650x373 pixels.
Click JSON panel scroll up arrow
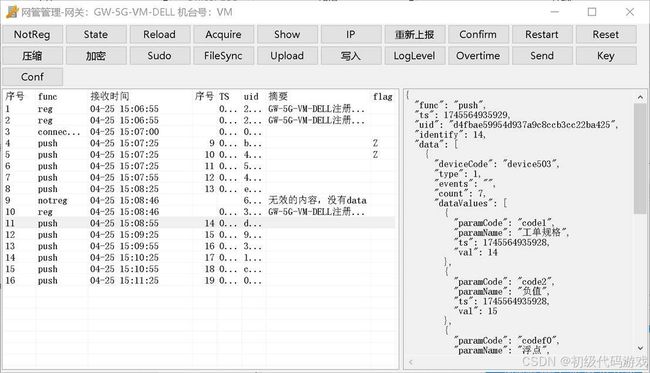tap(640, 97)
